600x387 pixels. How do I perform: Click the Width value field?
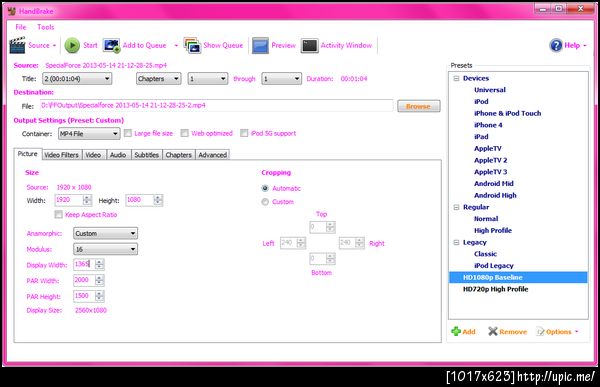68,200
